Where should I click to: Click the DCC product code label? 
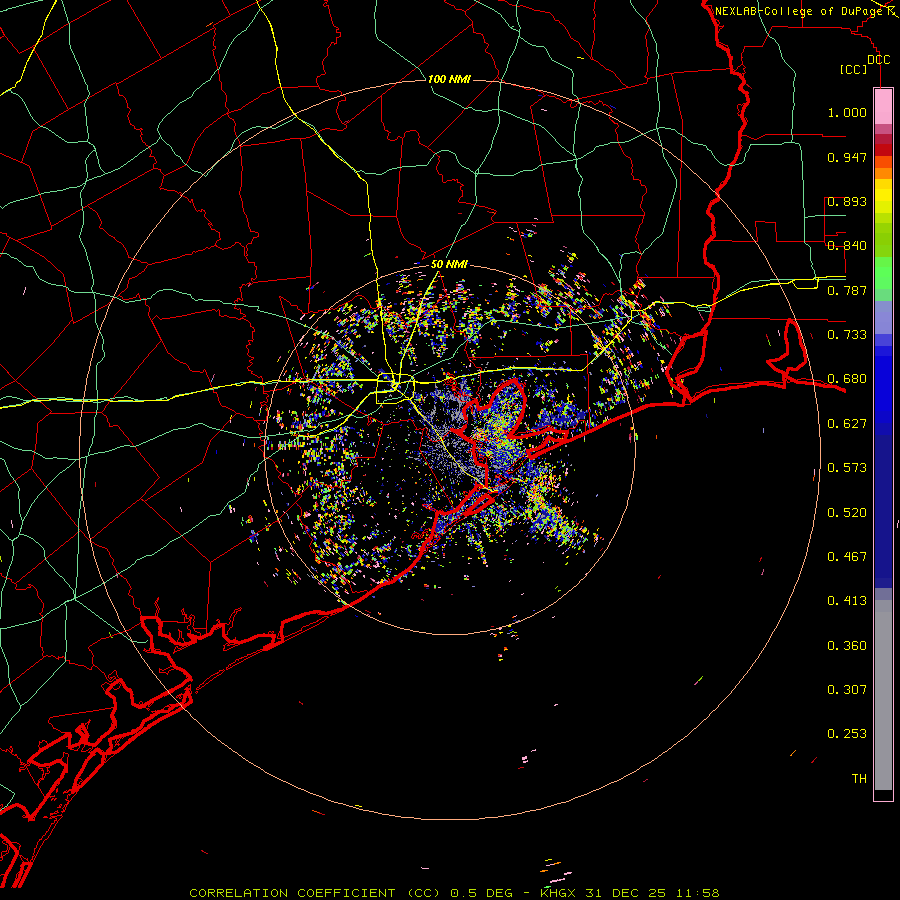pyautogui.click(x=878, y=60)
